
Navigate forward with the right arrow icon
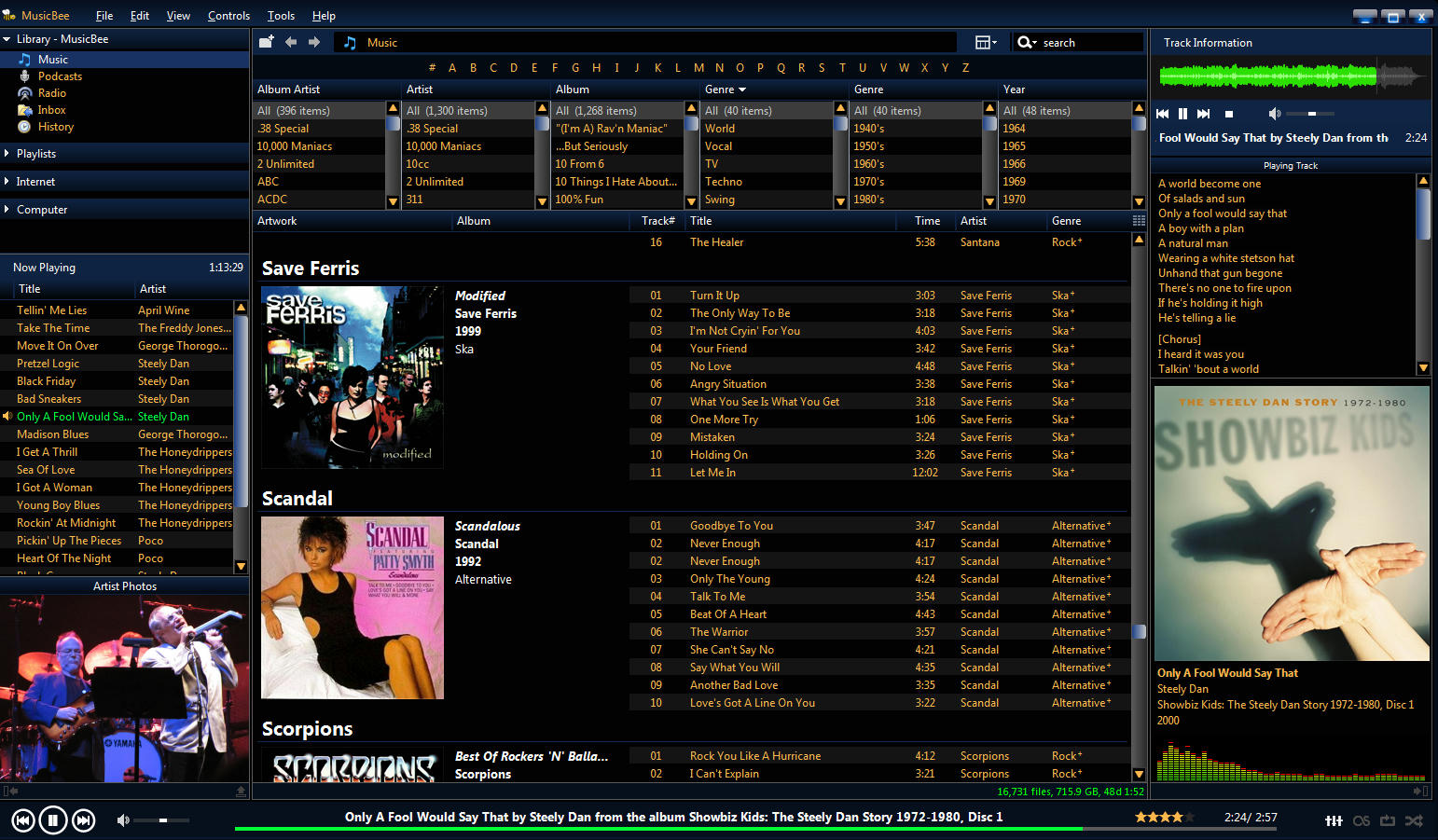(x=314, y=42)
